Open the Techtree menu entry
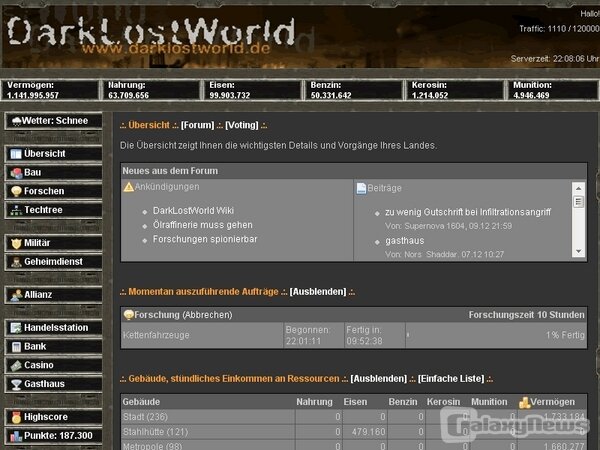This screenshot has height=450, width=600. click(x=53, y=210)
